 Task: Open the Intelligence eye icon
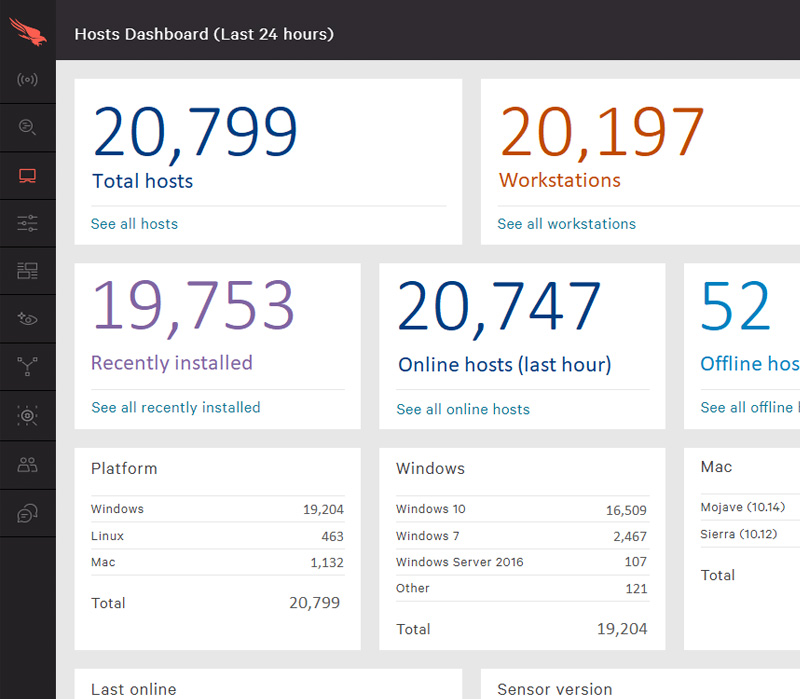click(28, 319)
